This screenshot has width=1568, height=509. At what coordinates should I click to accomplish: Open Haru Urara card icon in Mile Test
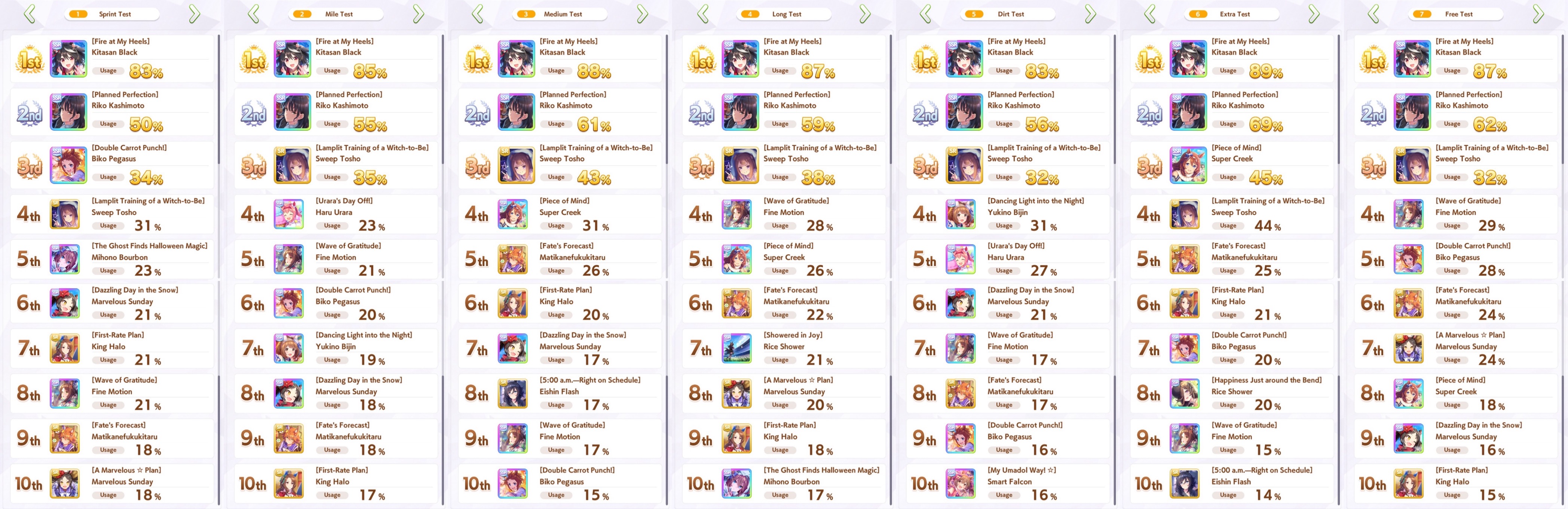coord(288,214)
